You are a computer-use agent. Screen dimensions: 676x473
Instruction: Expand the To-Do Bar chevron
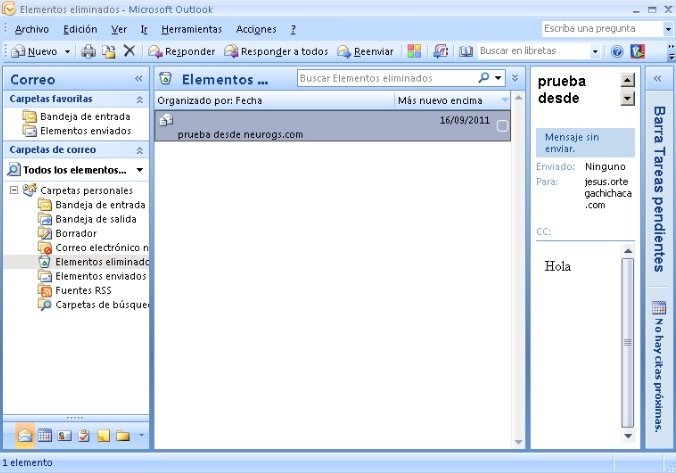tap(657, 78)
